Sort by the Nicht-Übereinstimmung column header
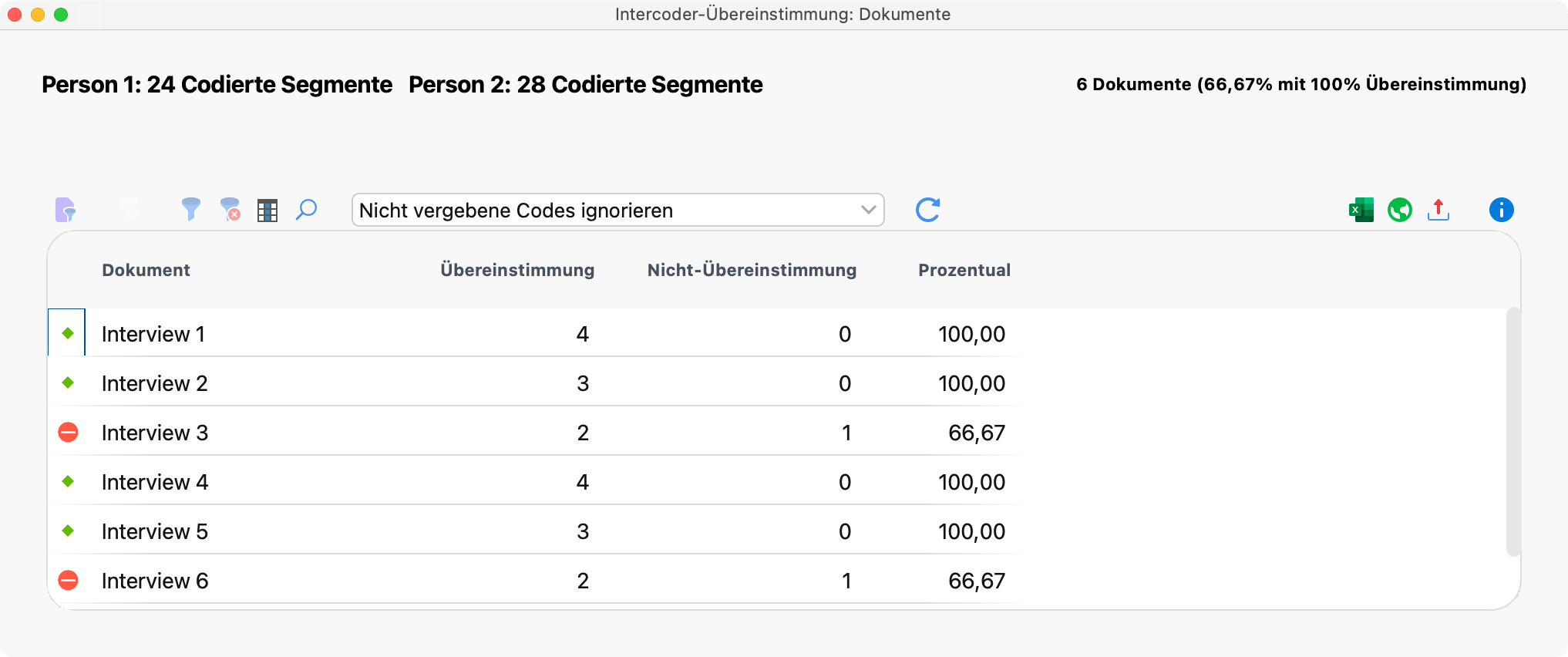This screenshot has height=657, width=1568. 752,270
